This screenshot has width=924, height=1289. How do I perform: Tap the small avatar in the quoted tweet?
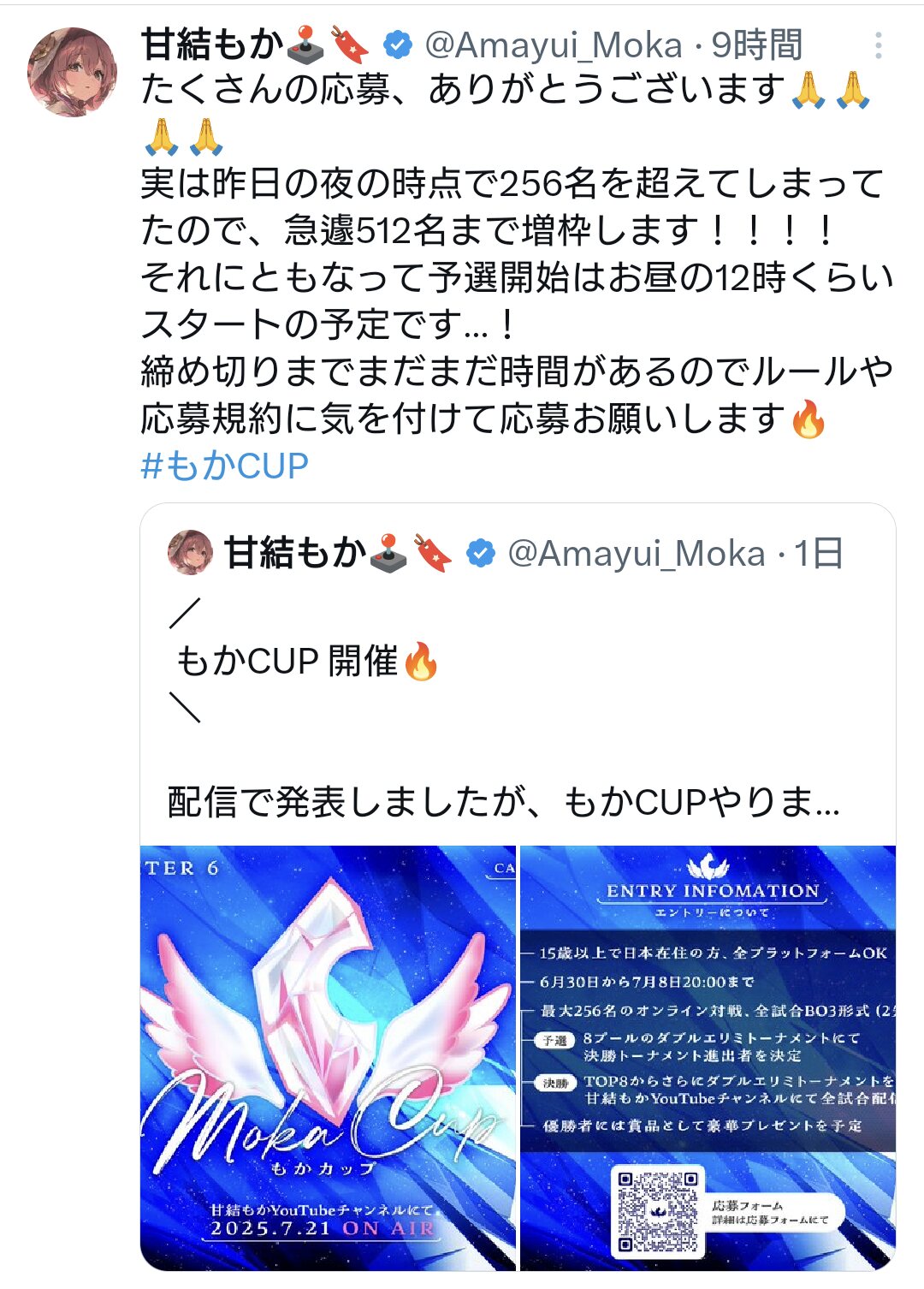click(190, 552)
